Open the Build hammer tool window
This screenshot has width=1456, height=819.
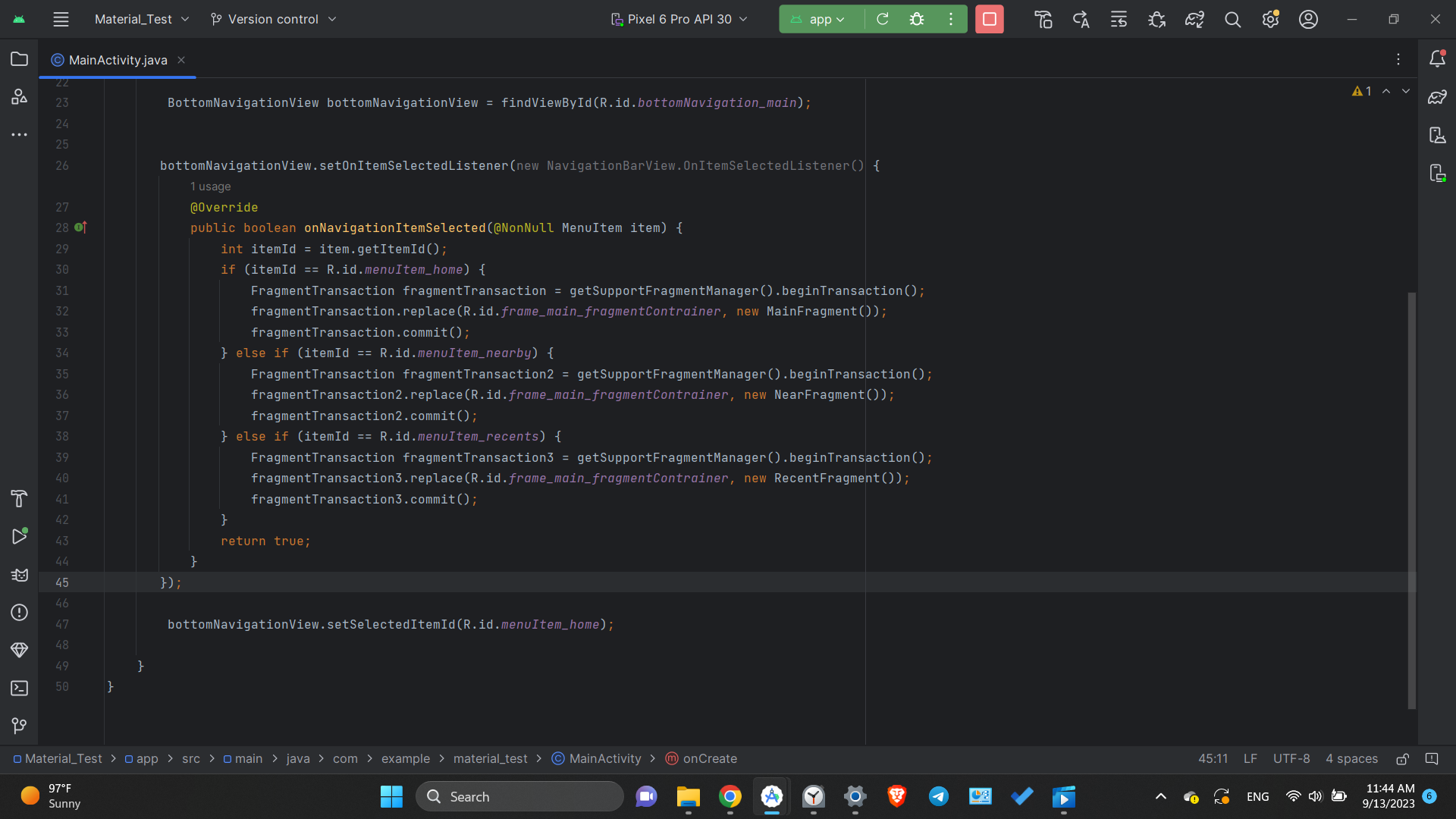point(19,498)
